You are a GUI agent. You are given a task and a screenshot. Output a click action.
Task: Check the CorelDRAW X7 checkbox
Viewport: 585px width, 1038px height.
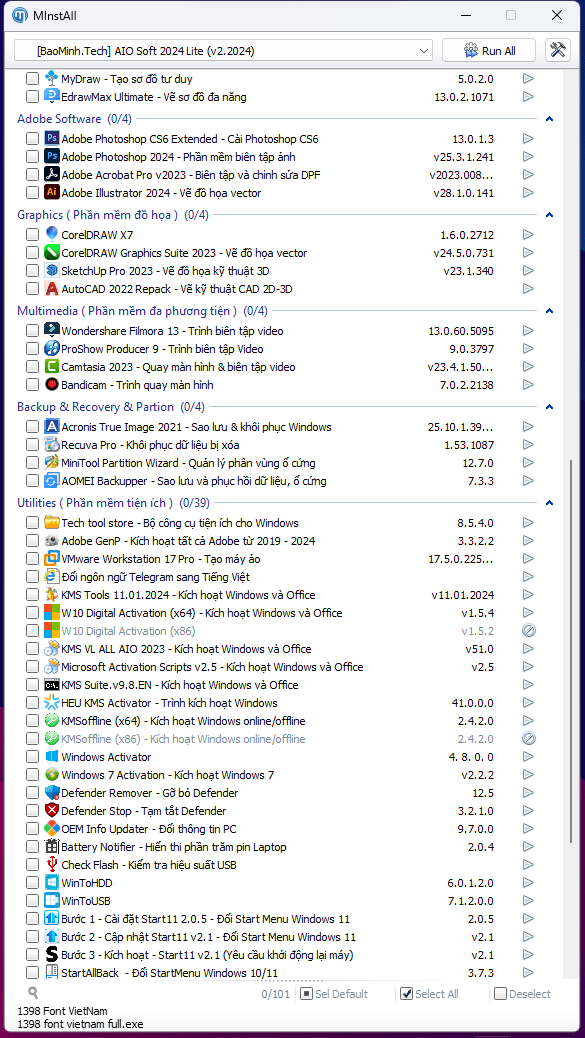pyautogui.click(x=32, y=235)
